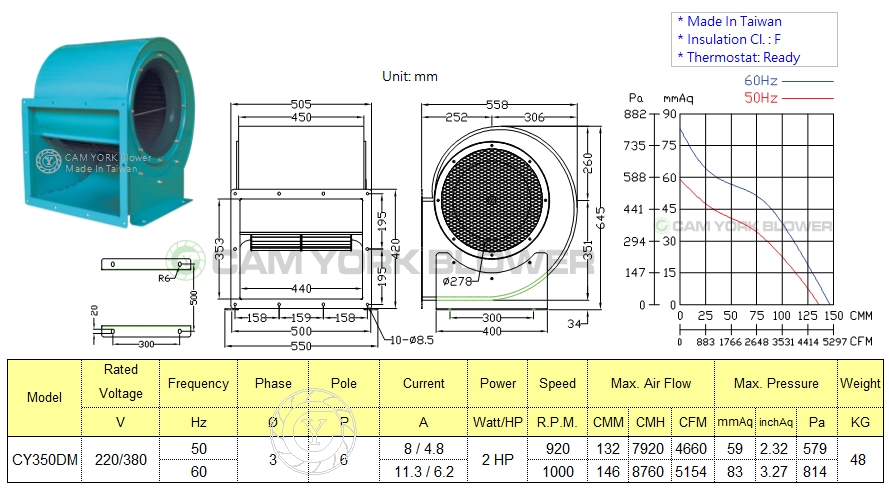
Task: Click the 550 base width dimension
Action: pos(301,346)
